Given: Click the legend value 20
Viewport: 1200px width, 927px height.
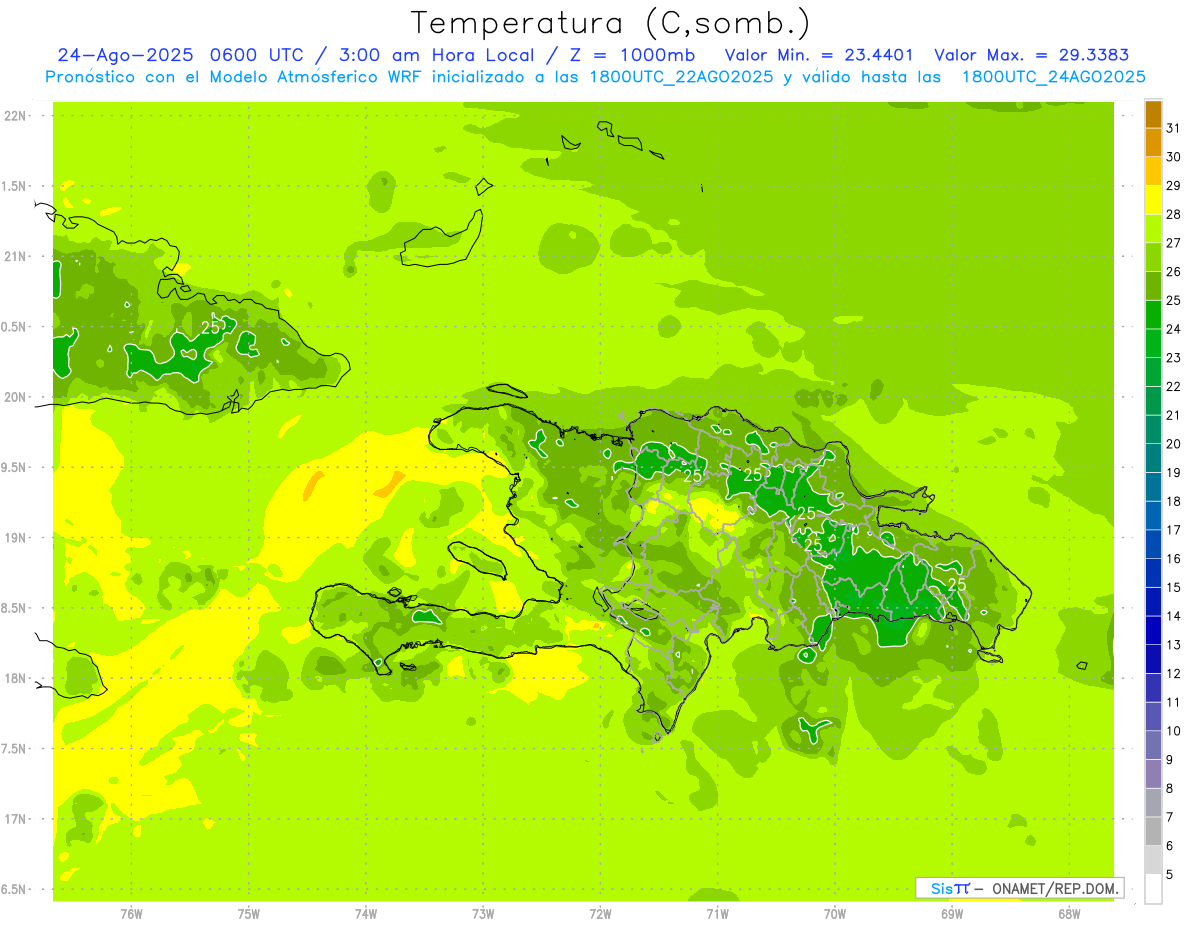Looking at the screenshot, I should coord(1173,444).
